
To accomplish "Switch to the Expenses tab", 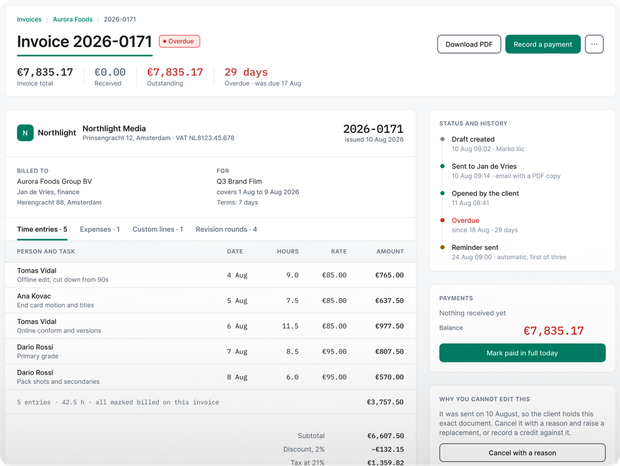I will pos(100,229).
